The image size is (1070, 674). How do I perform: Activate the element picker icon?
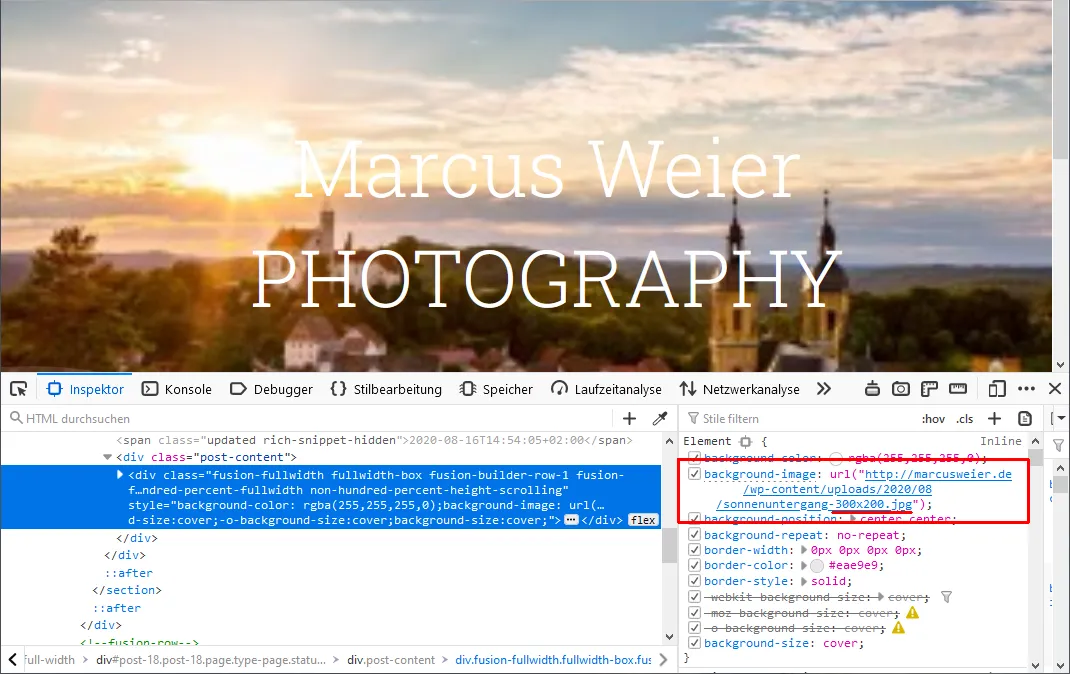click(18, 390)
